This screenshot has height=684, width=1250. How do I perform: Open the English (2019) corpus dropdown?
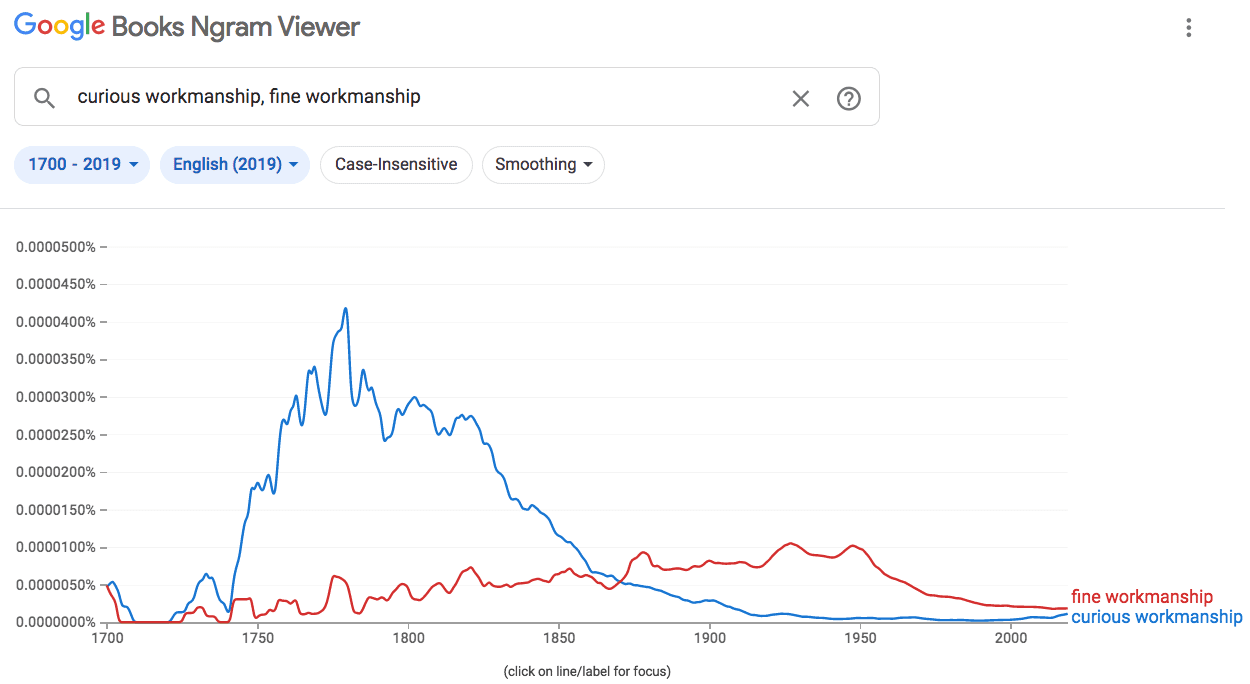coord(235,165)
